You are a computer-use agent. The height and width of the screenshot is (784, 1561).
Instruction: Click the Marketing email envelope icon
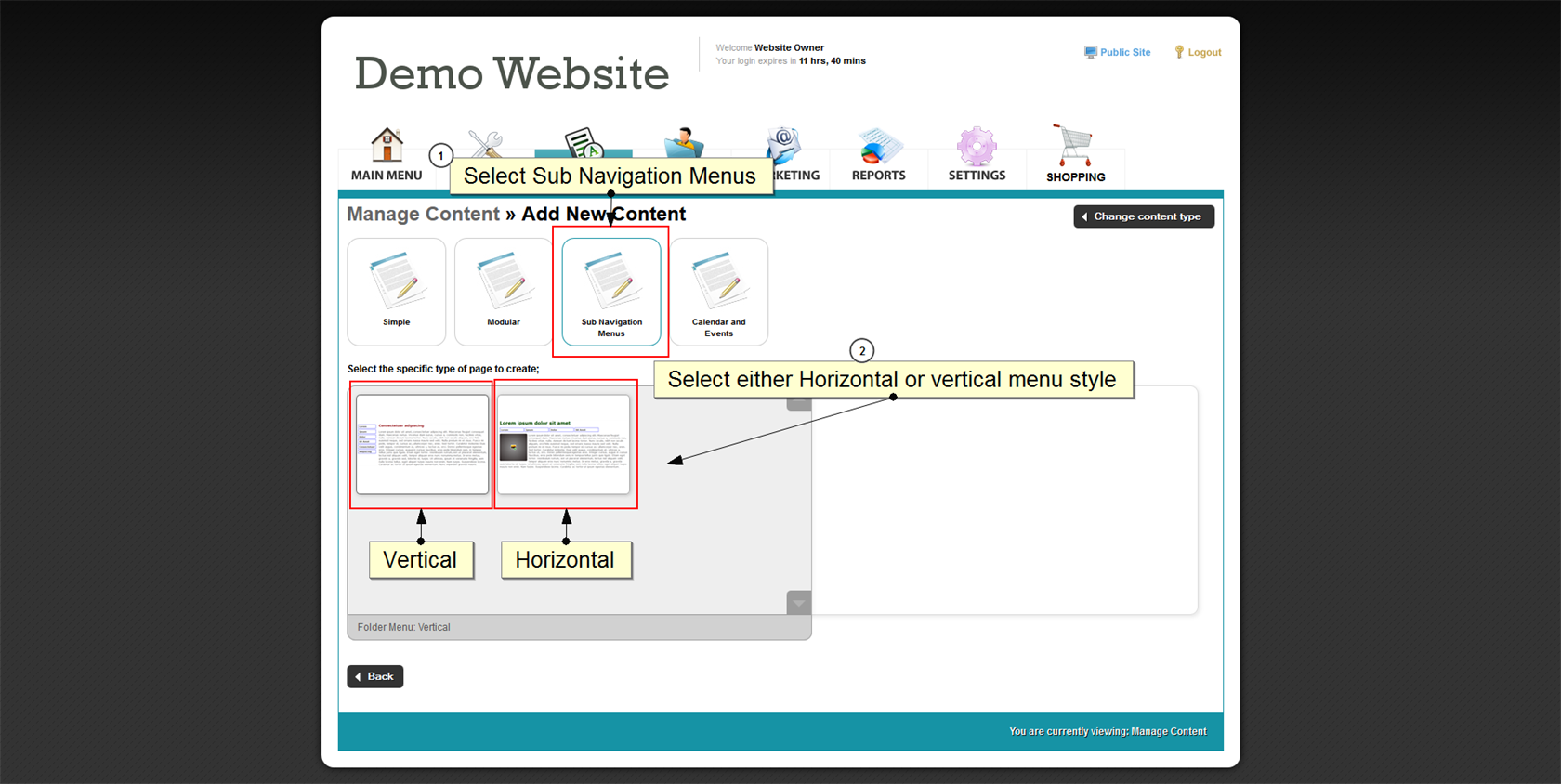783,143
